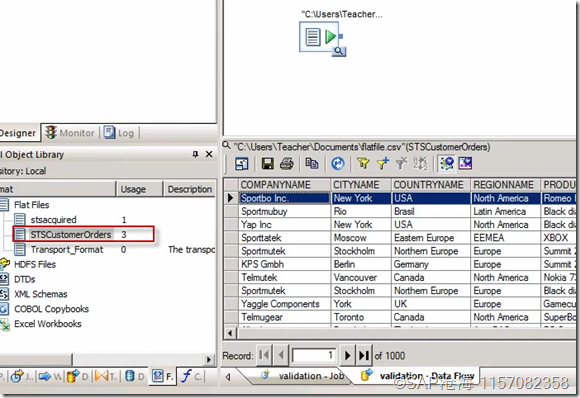The image size is (580, 398).
Task: Select the 'EEMEA' region cell
Action: (x=506, y=238)
